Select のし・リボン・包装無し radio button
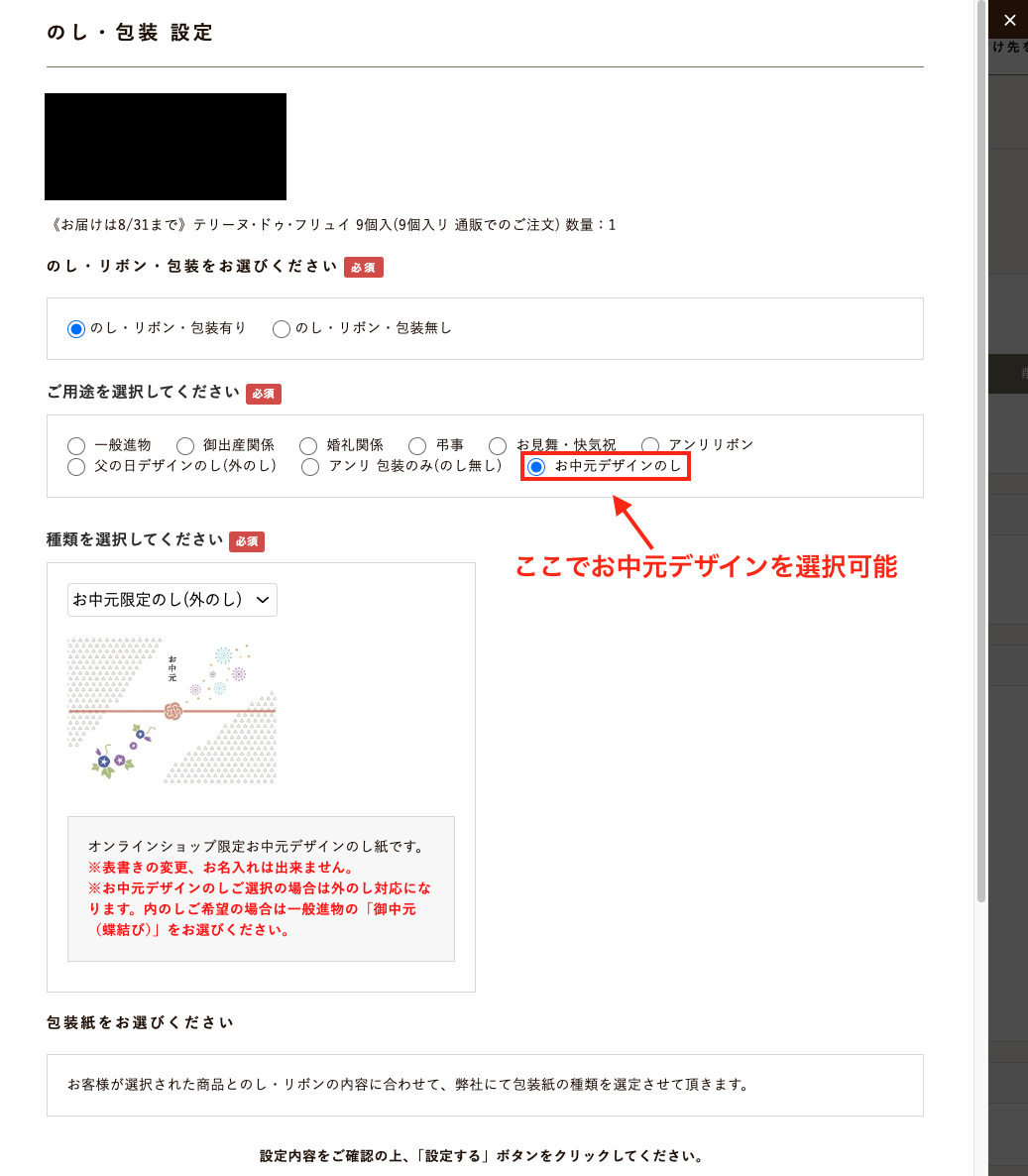 pyautogui.click(x=282, y=329)
